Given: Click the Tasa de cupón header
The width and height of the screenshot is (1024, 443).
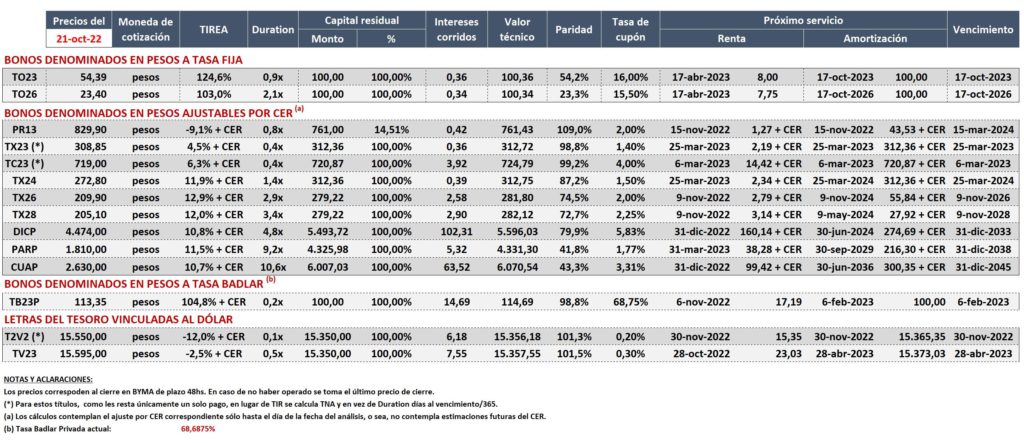Looking at the screenshot, I should click(630, 29).
